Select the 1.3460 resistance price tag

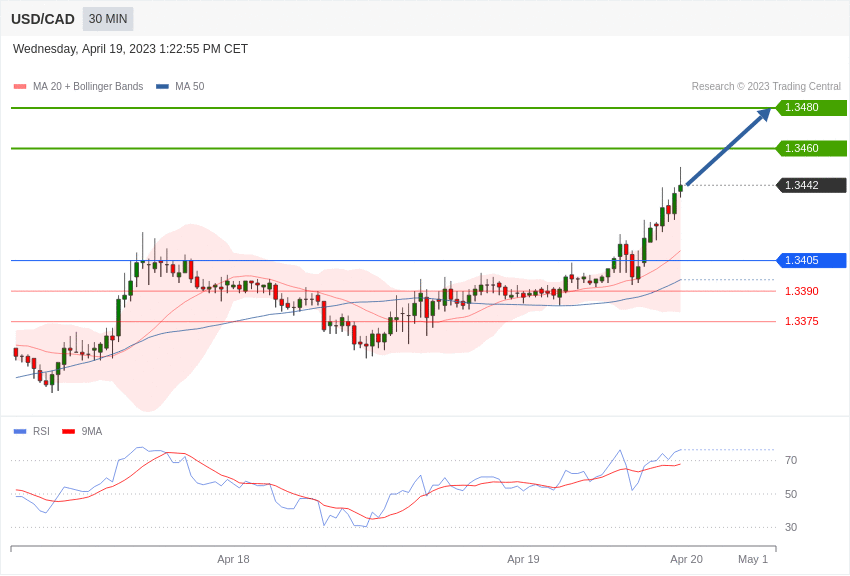pyautogui.click(x=812, y=148)
